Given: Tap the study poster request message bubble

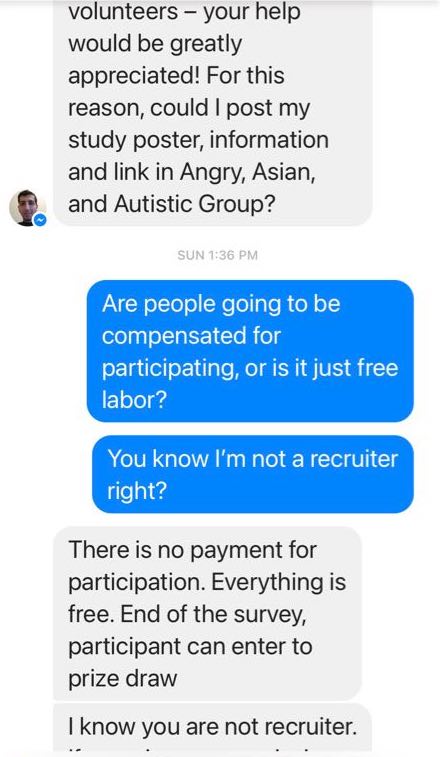Looking at the screenshot, I should (x=213, y=112).
